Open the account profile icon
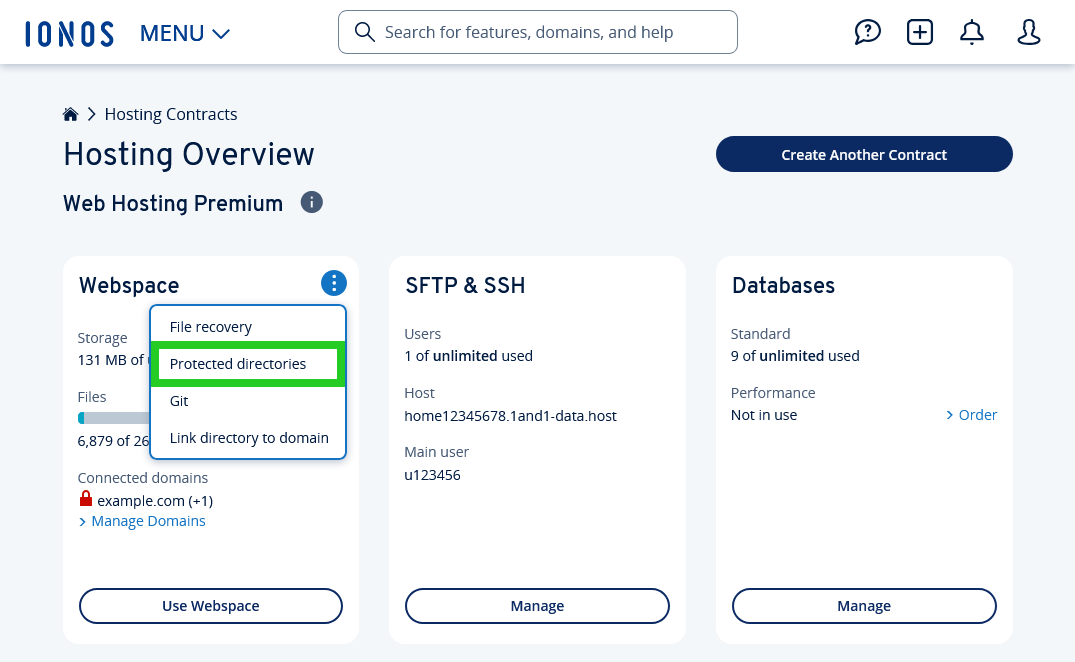Screen dimensions: 1075x662 coord(1028,32)
